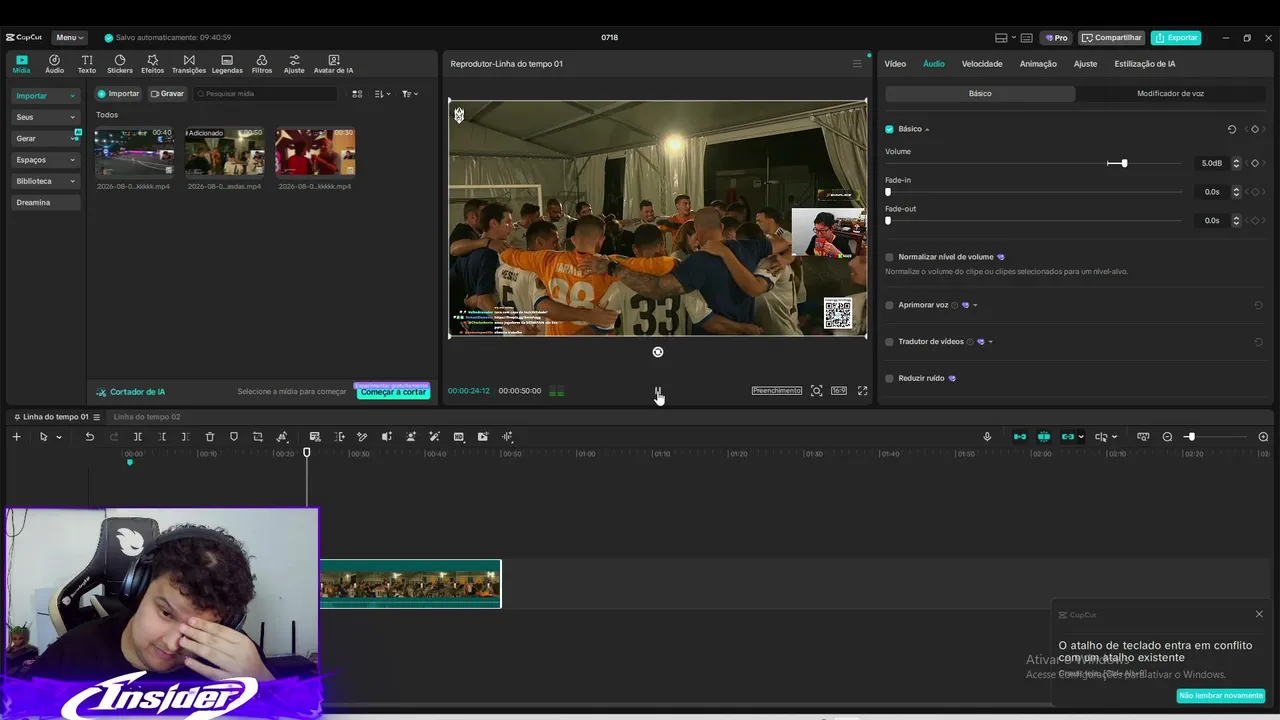This screenshot has width=1280, height=720.
Task: Enable Normalizar nível de volume
Action: tap(889, 257)
